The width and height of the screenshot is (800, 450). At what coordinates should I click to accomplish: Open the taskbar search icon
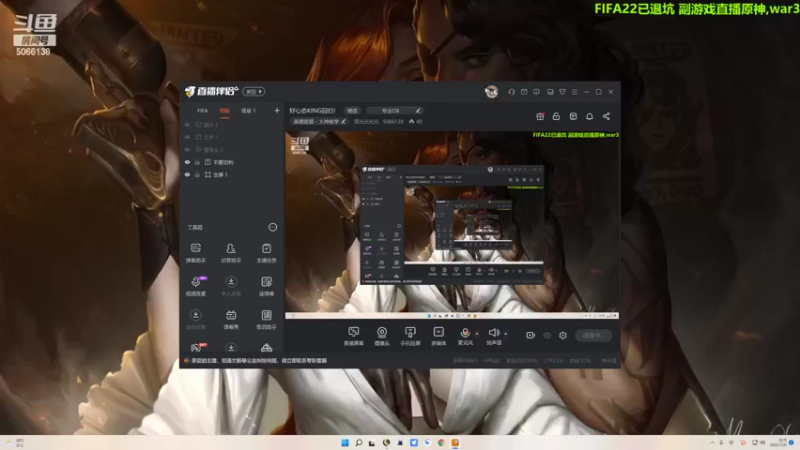coord(359,442)
